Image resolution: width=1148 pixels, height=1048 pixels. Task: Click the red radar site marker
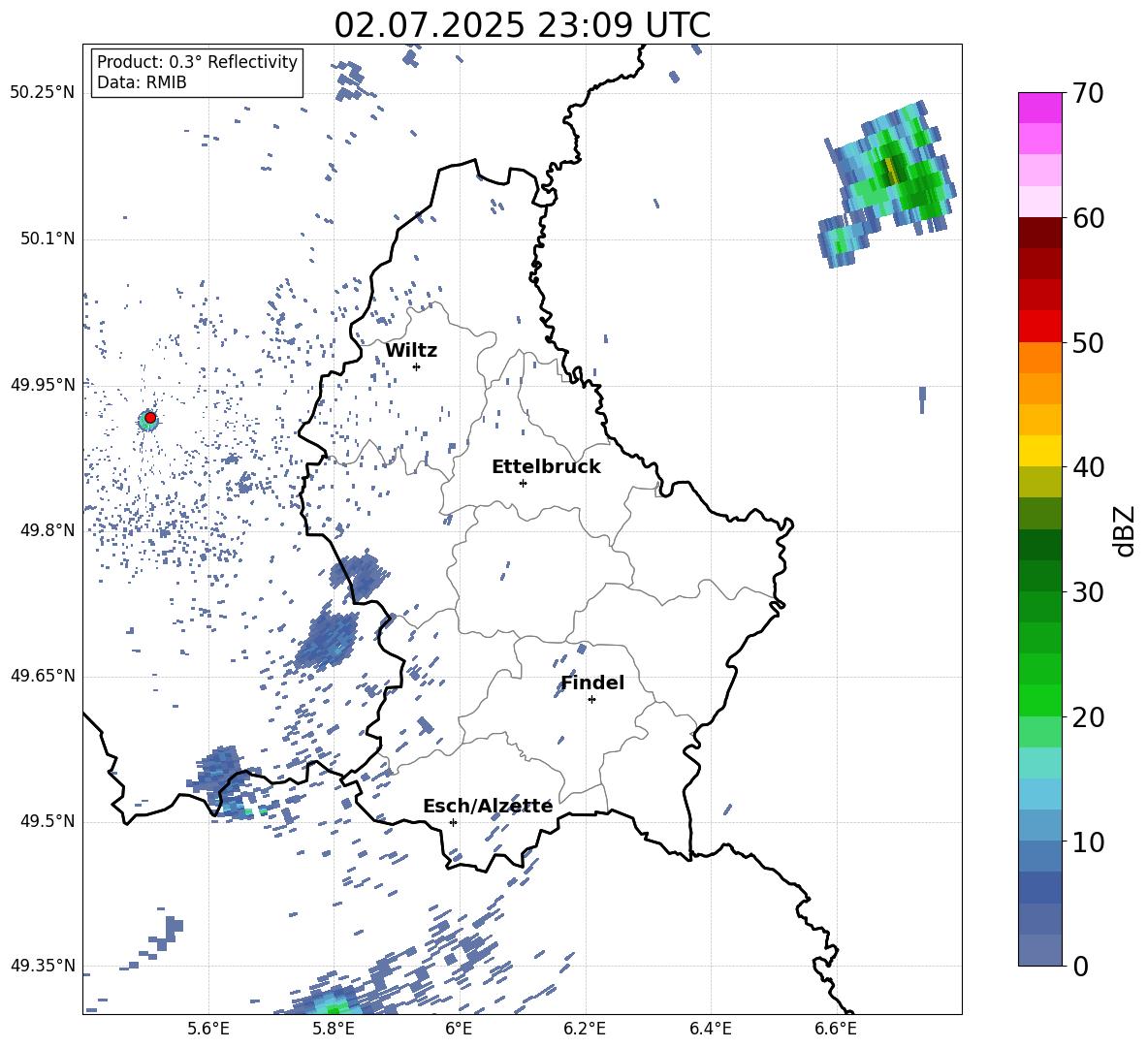pos(150,418)
